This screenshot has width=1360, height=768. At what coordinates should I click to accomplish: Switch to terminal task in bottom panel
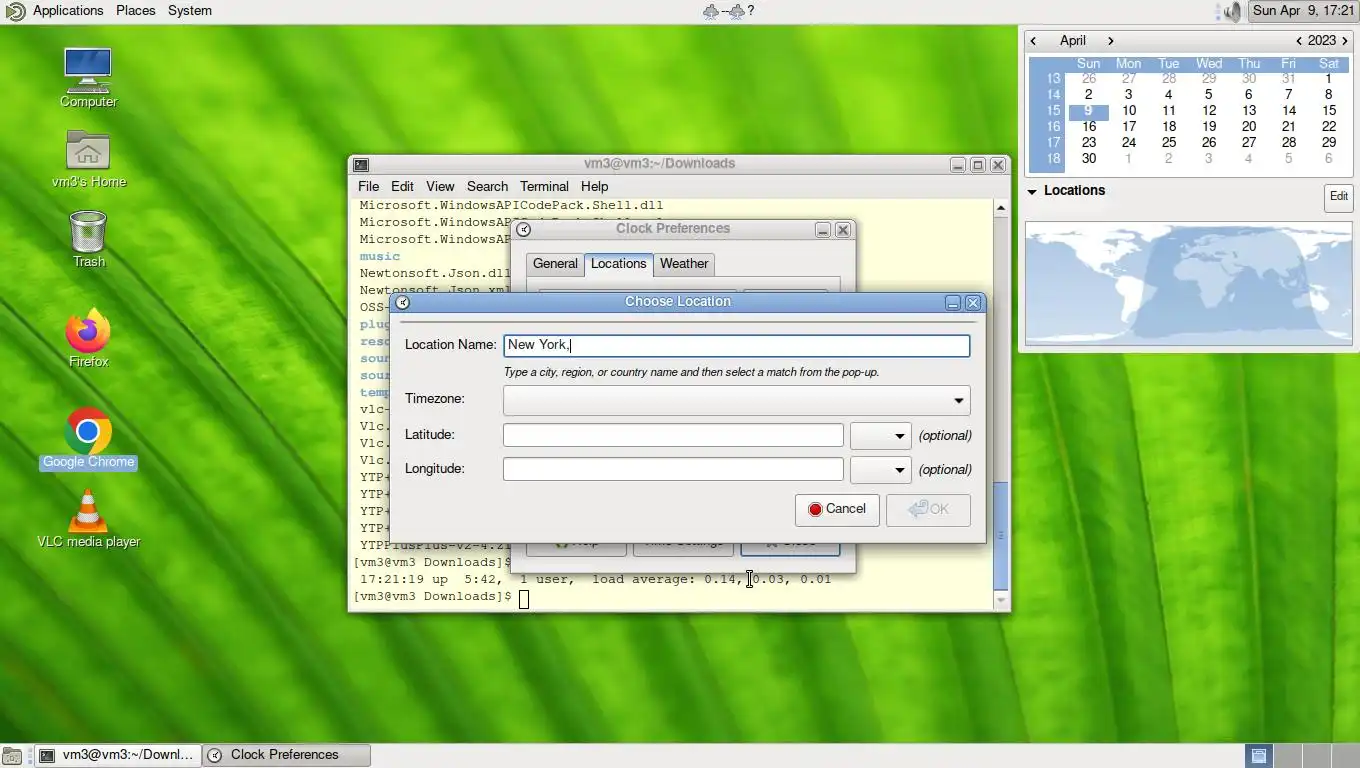click(x=119, y=755)
